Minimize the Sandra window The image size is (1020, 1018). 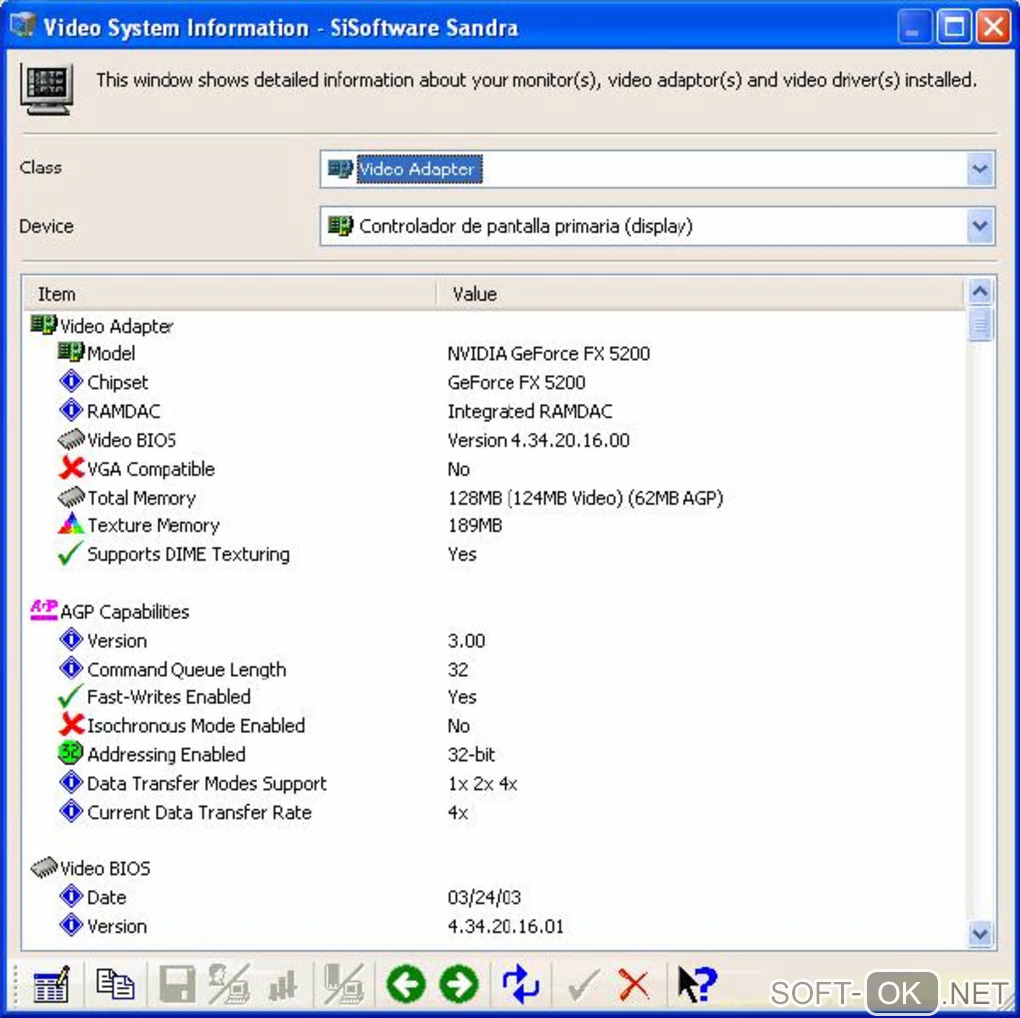click(913, 27)
